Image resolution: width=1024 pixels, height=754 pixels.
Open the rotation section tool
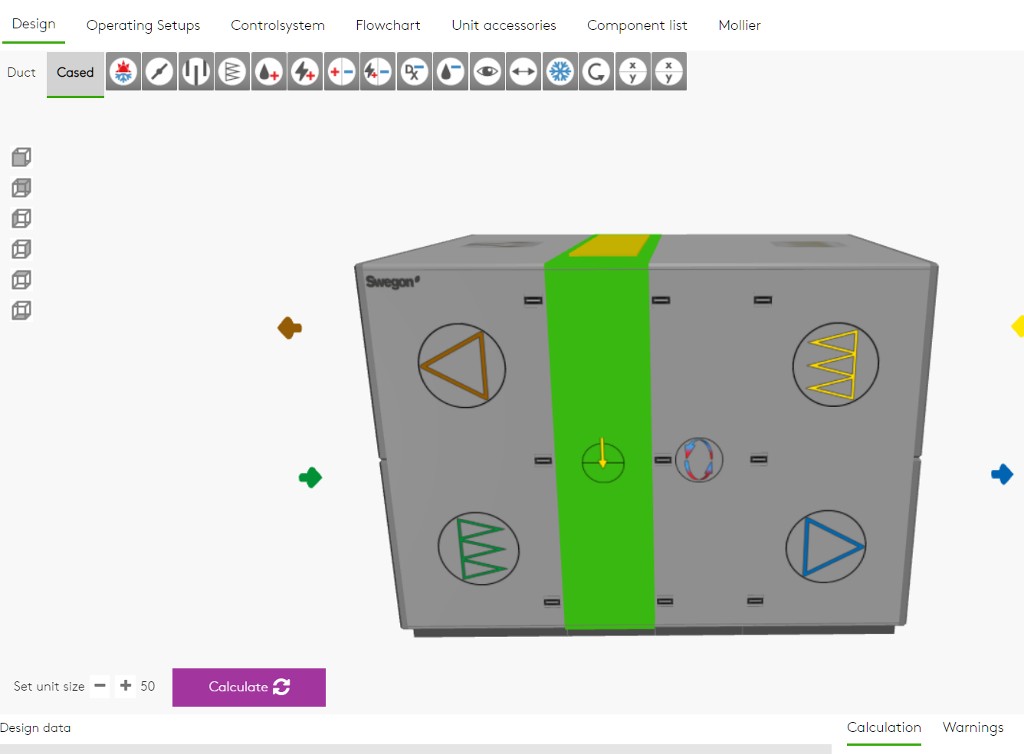pyautogui.click(x=596, y=71)
